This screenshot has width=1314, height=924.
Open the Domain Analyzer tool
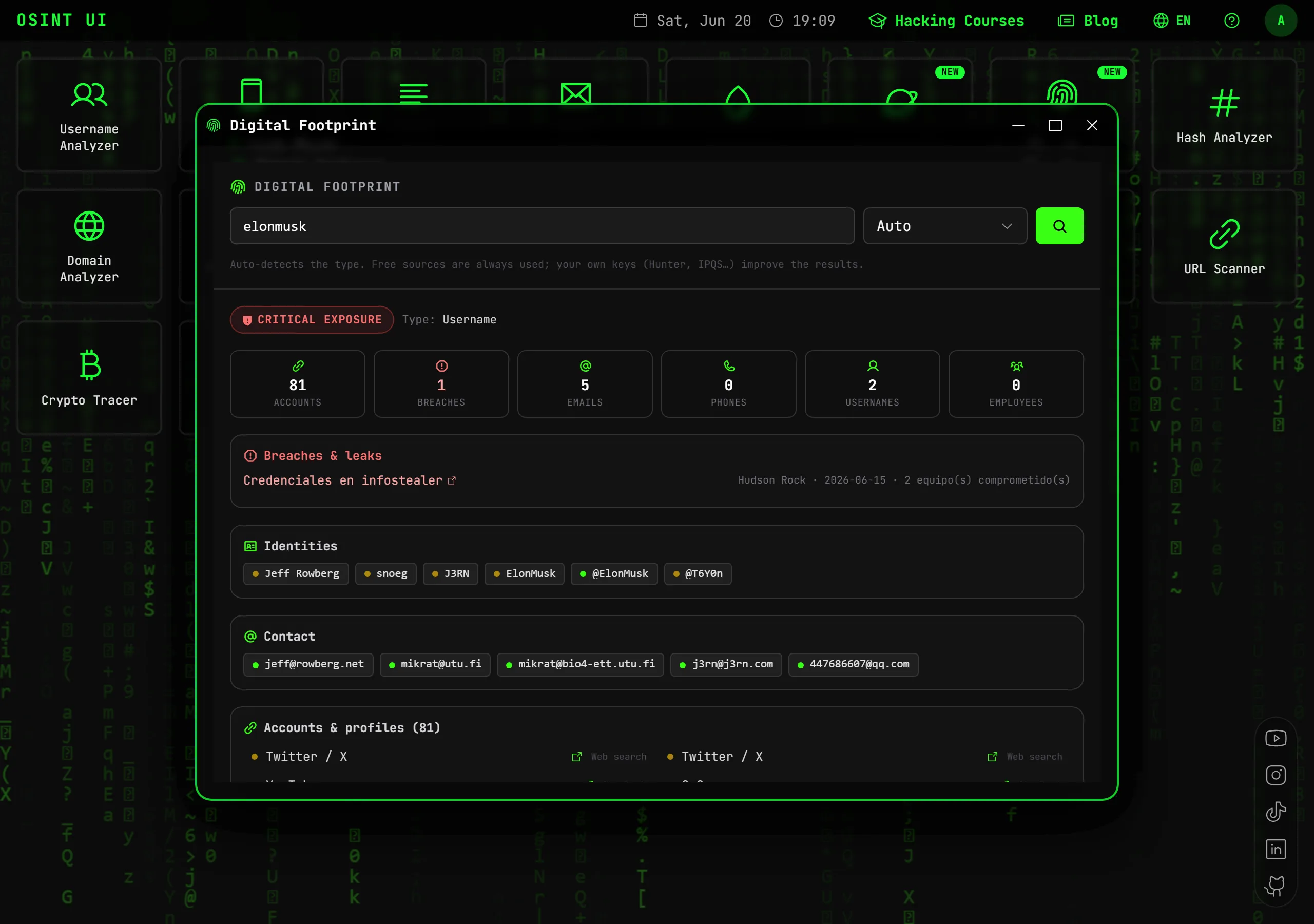(x=89, y=246)
